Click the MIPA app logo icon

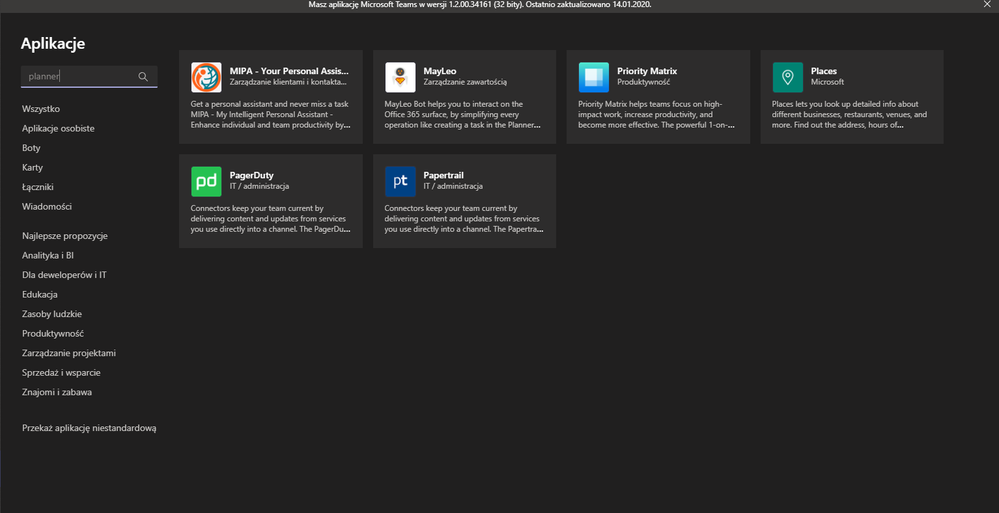pyautogui.click(x=206, y=77)
